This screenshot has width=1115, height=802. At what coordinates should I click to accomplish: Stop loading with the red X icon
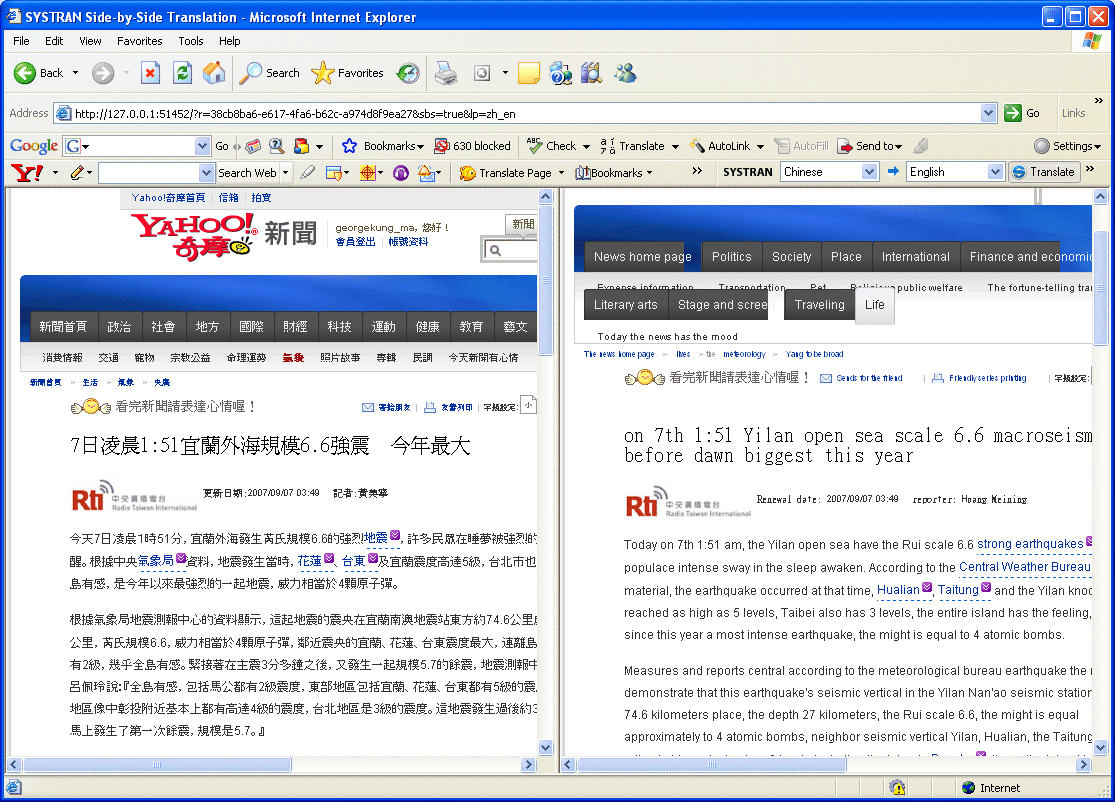pyautogui.click(x=150, y=73)
